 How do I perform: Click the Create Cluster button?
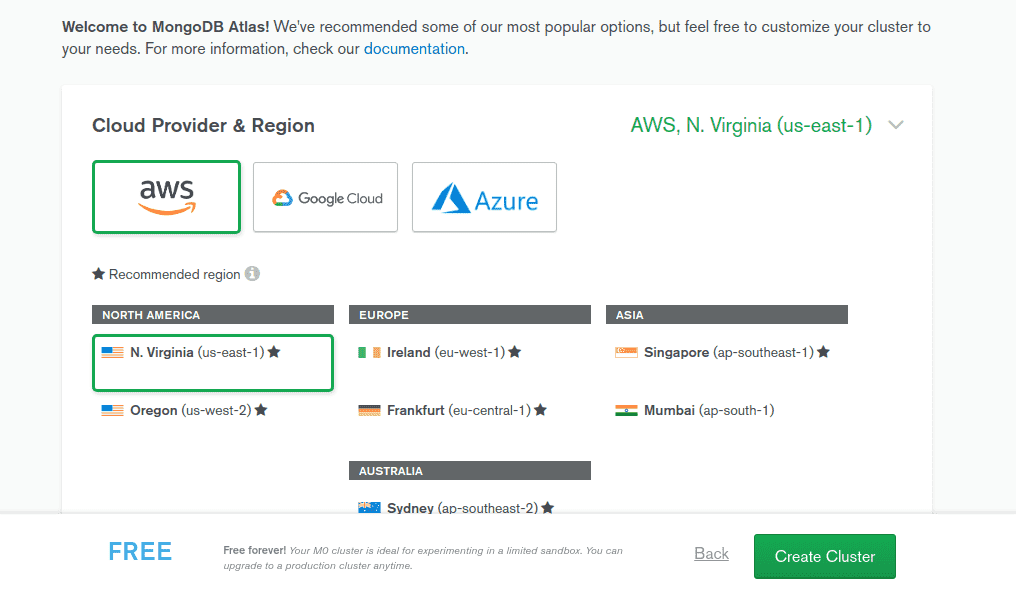(825, 556)
